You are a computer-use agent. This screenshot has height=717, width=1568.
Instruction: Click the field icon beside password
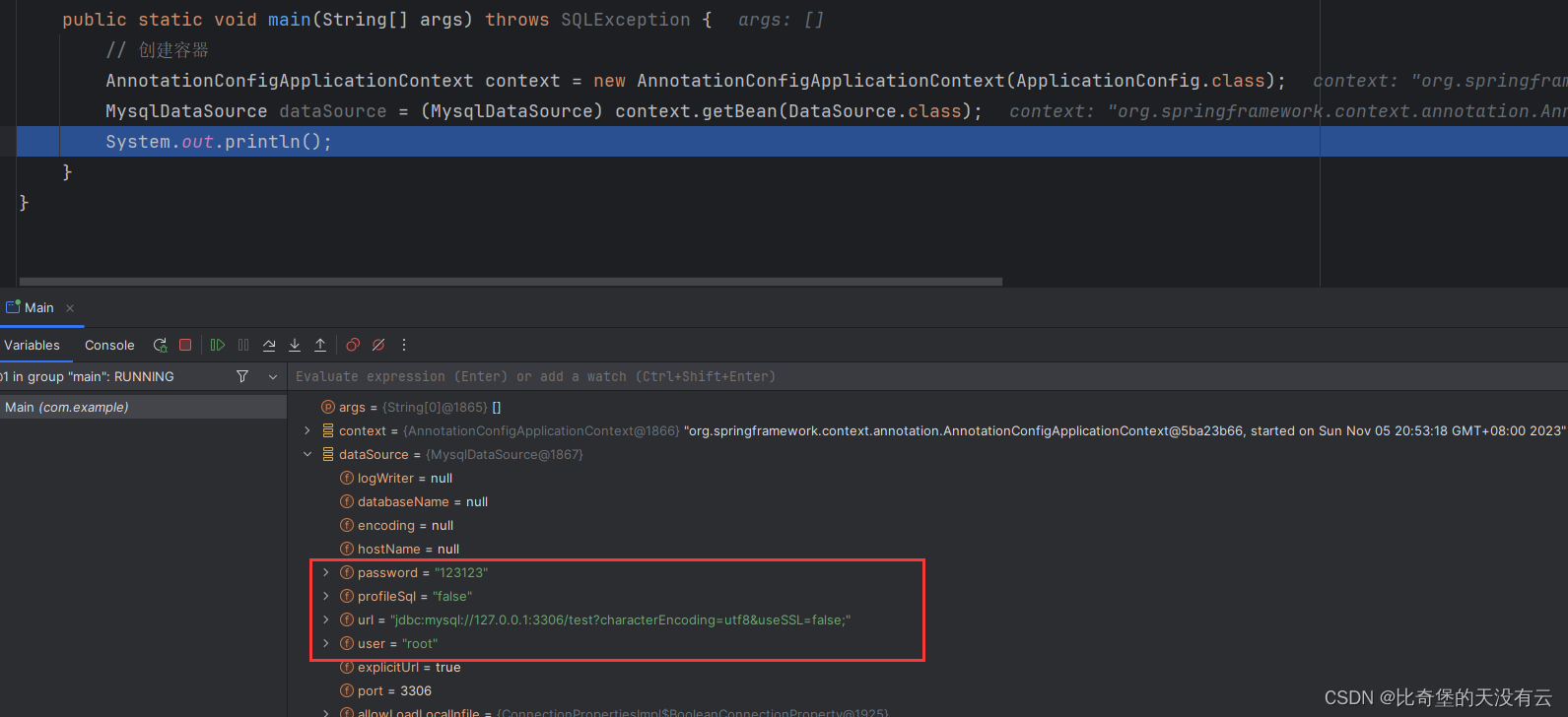tap(347, 572)
